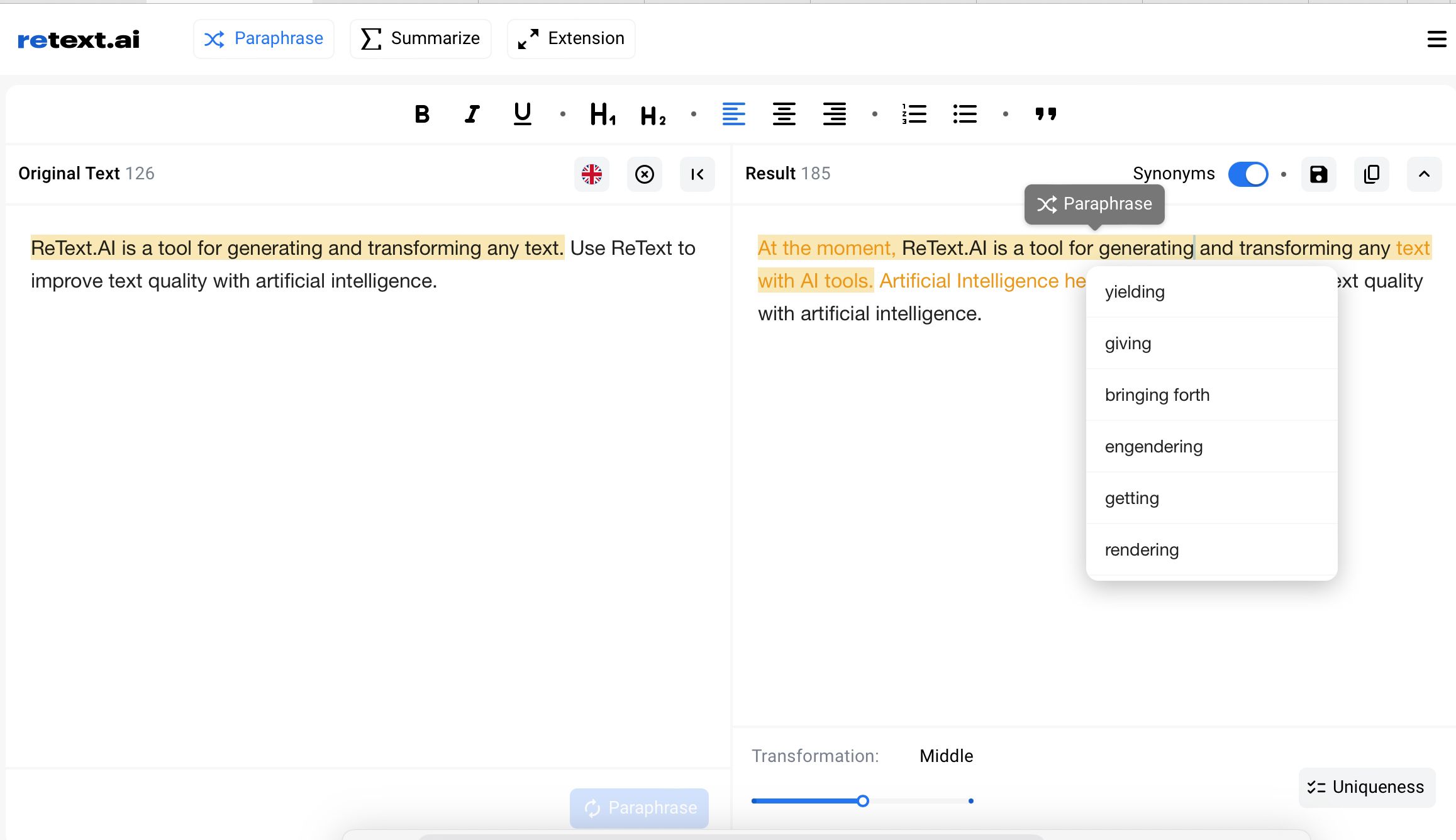This screenshot has width=1456, height=840.
Task: Toggle underline formatting
Action: click(522, 114)
